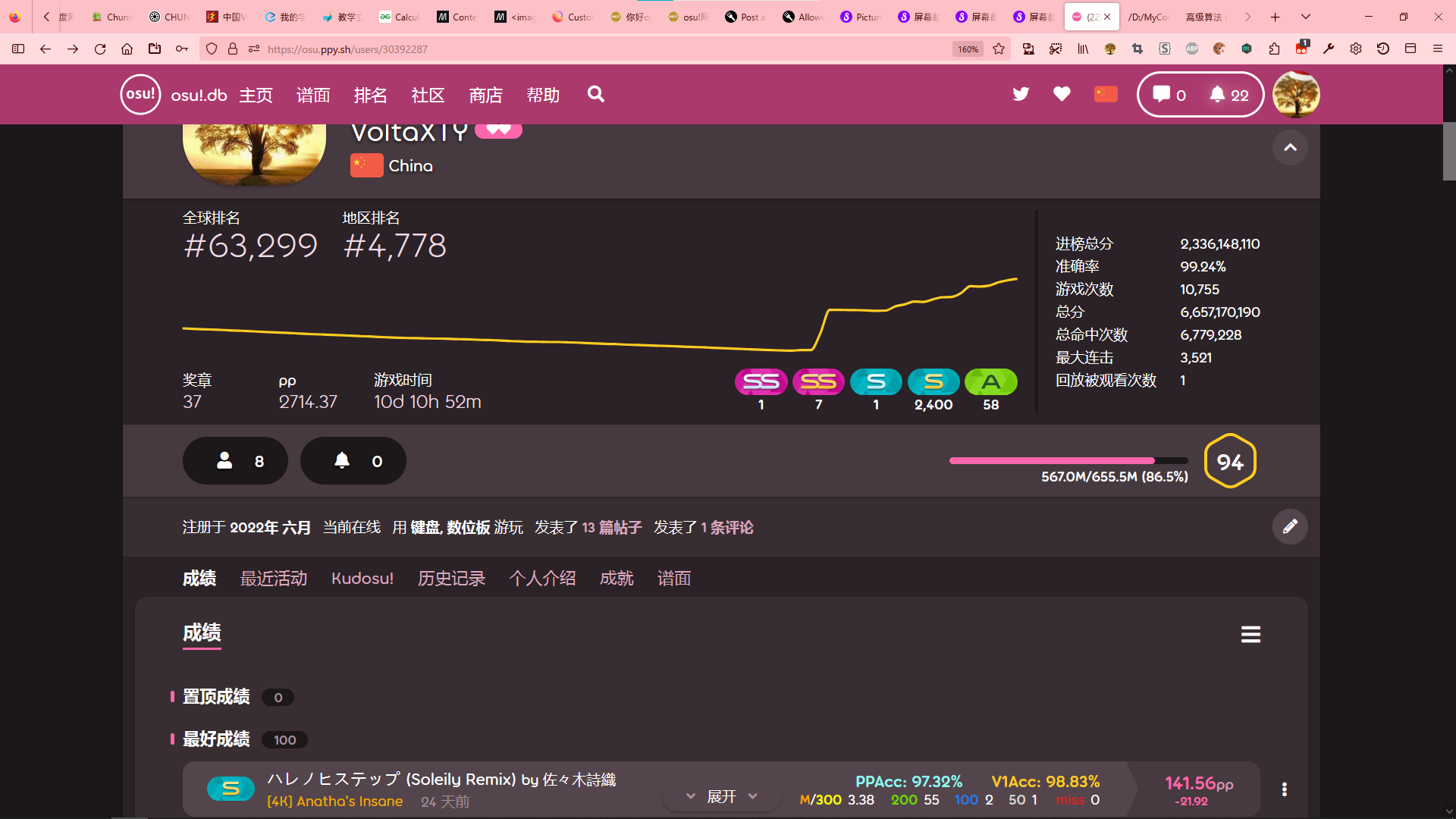Open chat messages bubble icon showing 0
The width and height of the screenshot is (1456, 819).
coord(1169,95)
